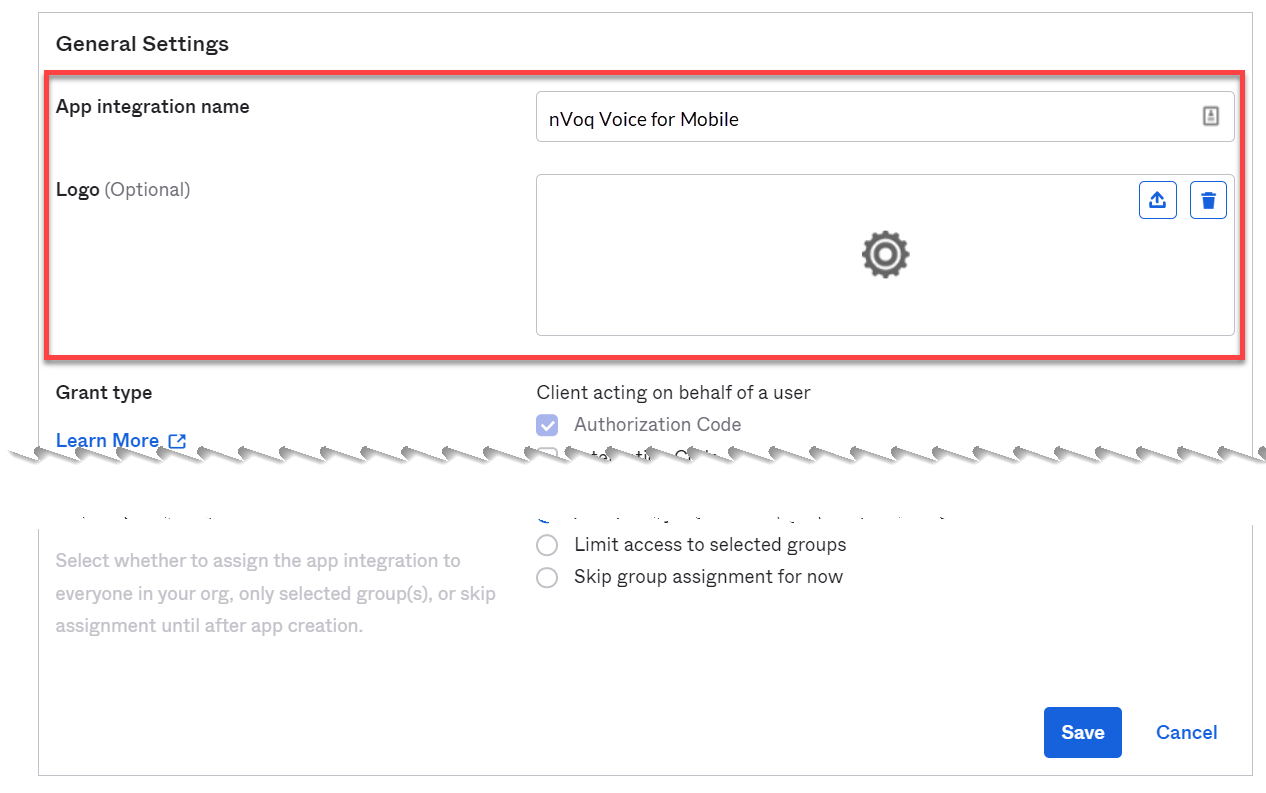Viewport: 1266px width, 793px height.
Task: Click the gear image inside the logo preview box
Action: (884, 254)
